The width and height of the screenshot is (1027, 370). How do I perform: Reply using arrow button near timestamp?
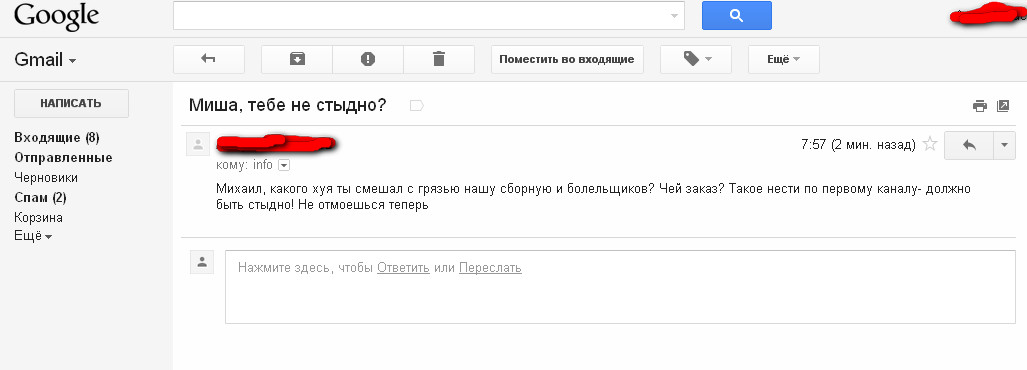969,145
